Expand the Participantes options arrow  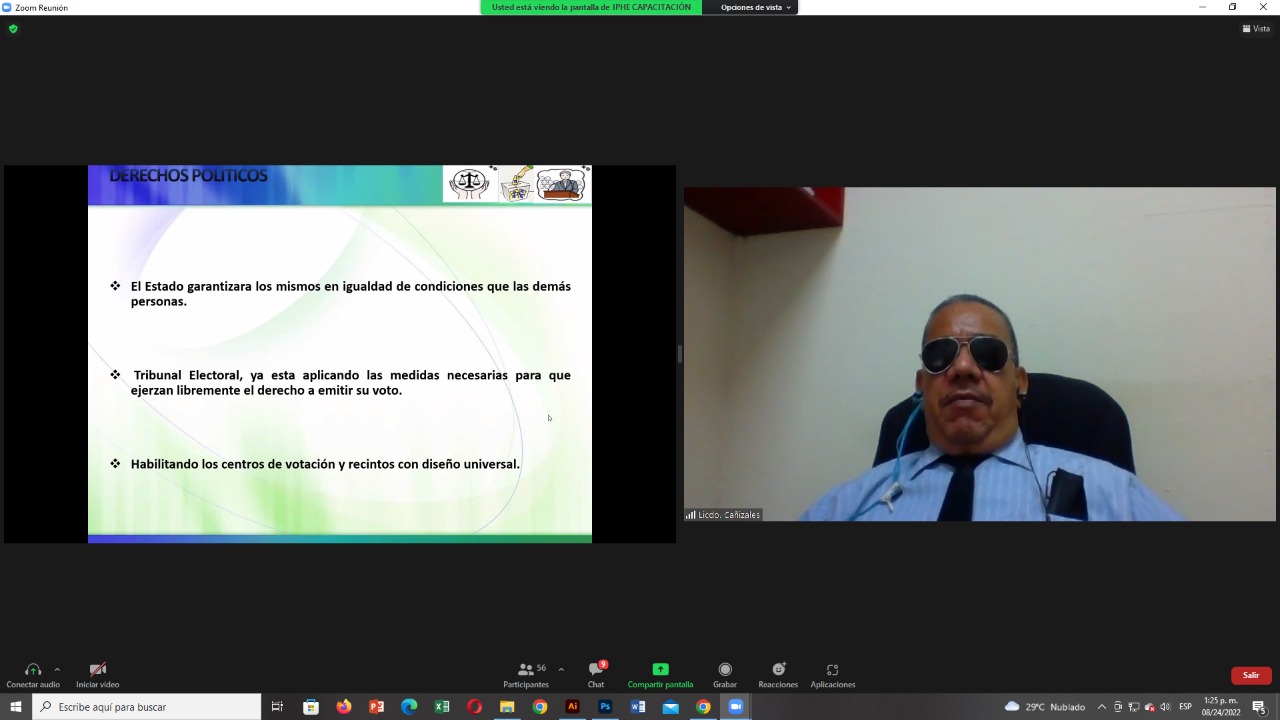point(561,669)
